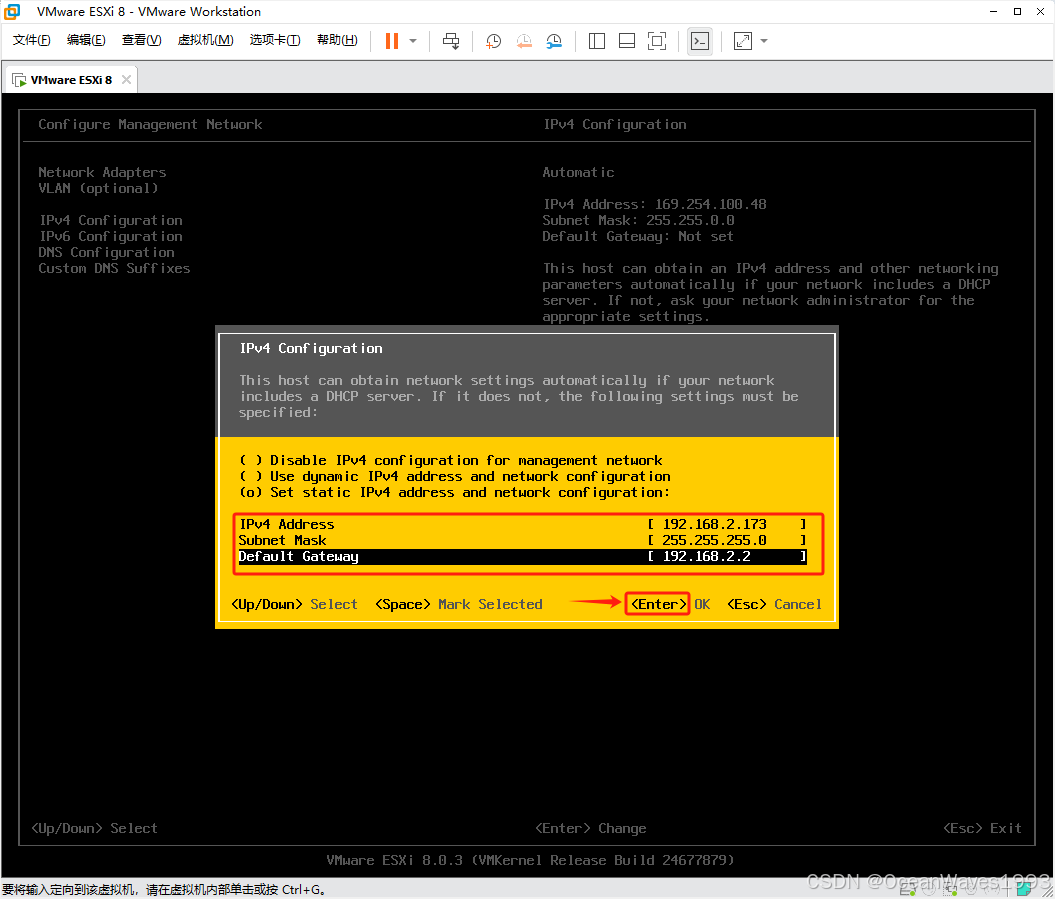Toggle the thumbnail bar view

point(627,41)
